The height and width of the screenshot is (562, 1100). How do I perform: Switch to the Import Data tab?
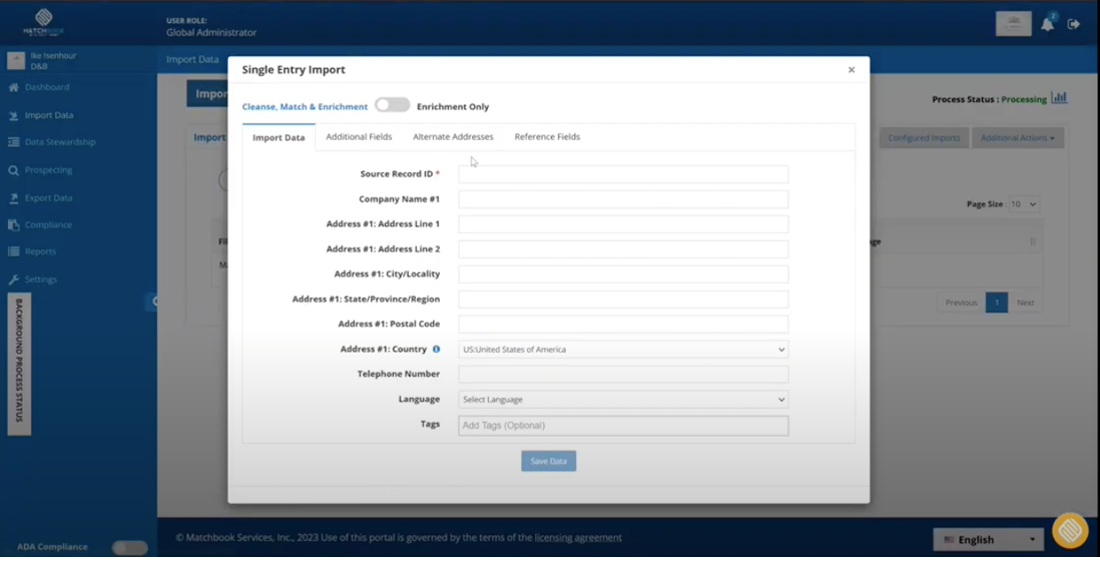point(279,138)
